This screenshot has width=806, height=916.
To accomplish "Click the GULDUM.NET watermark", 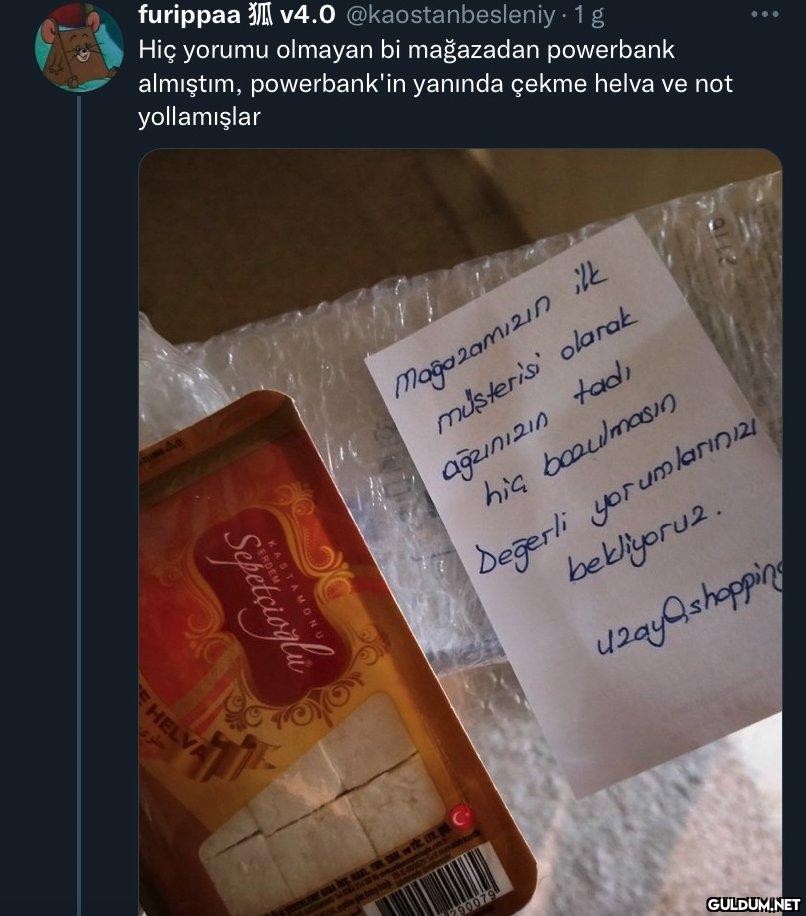I will 755,904.
